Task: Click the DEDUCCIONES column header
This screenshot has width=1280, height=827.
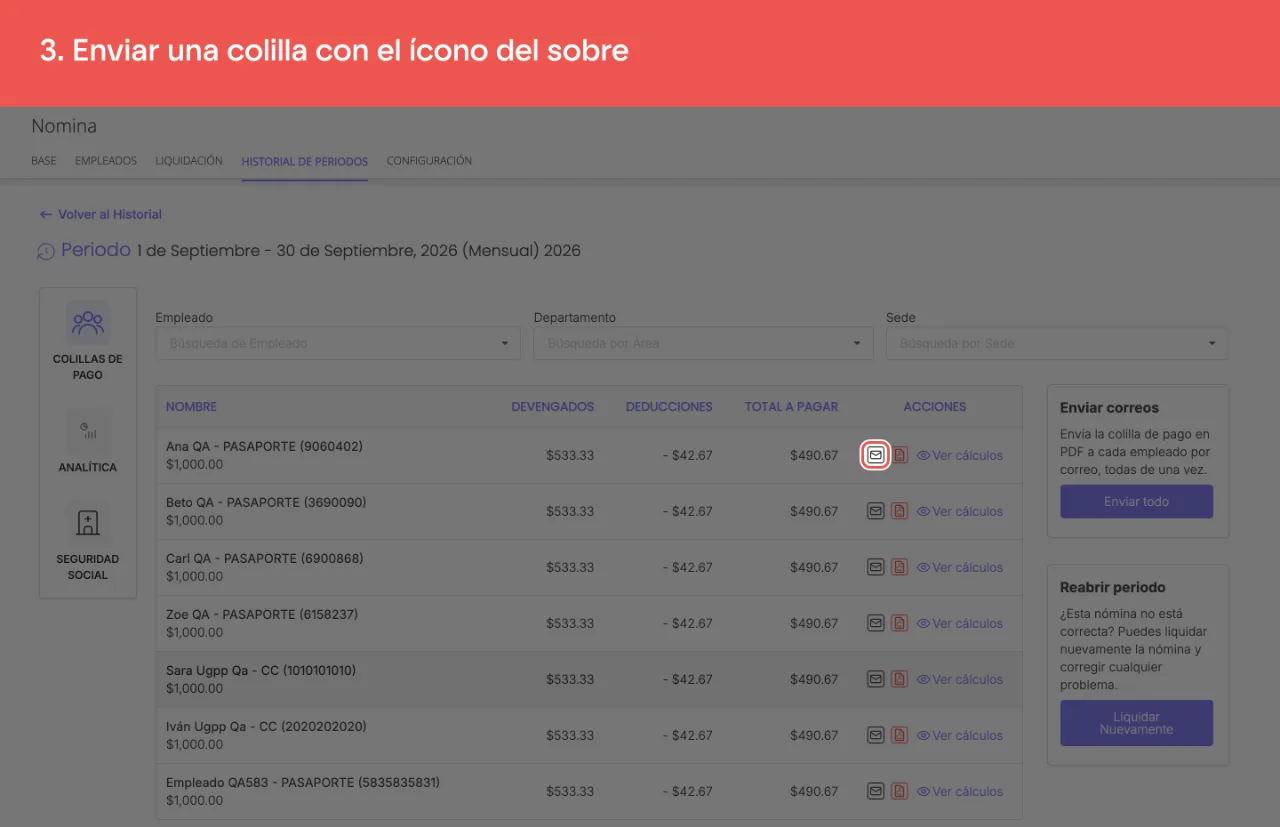Action: (x=669, y=407)
